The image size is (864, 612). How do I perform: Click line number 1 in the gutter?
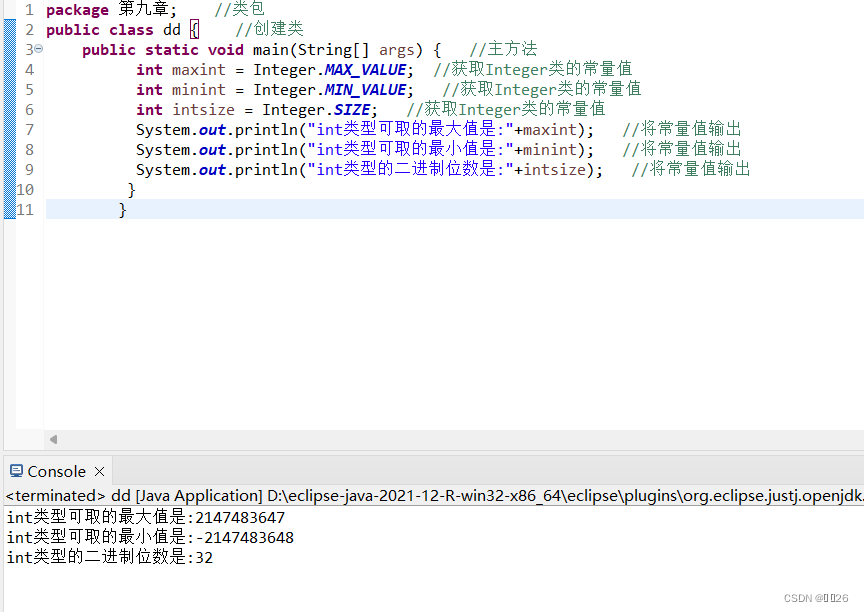(29, 10)
